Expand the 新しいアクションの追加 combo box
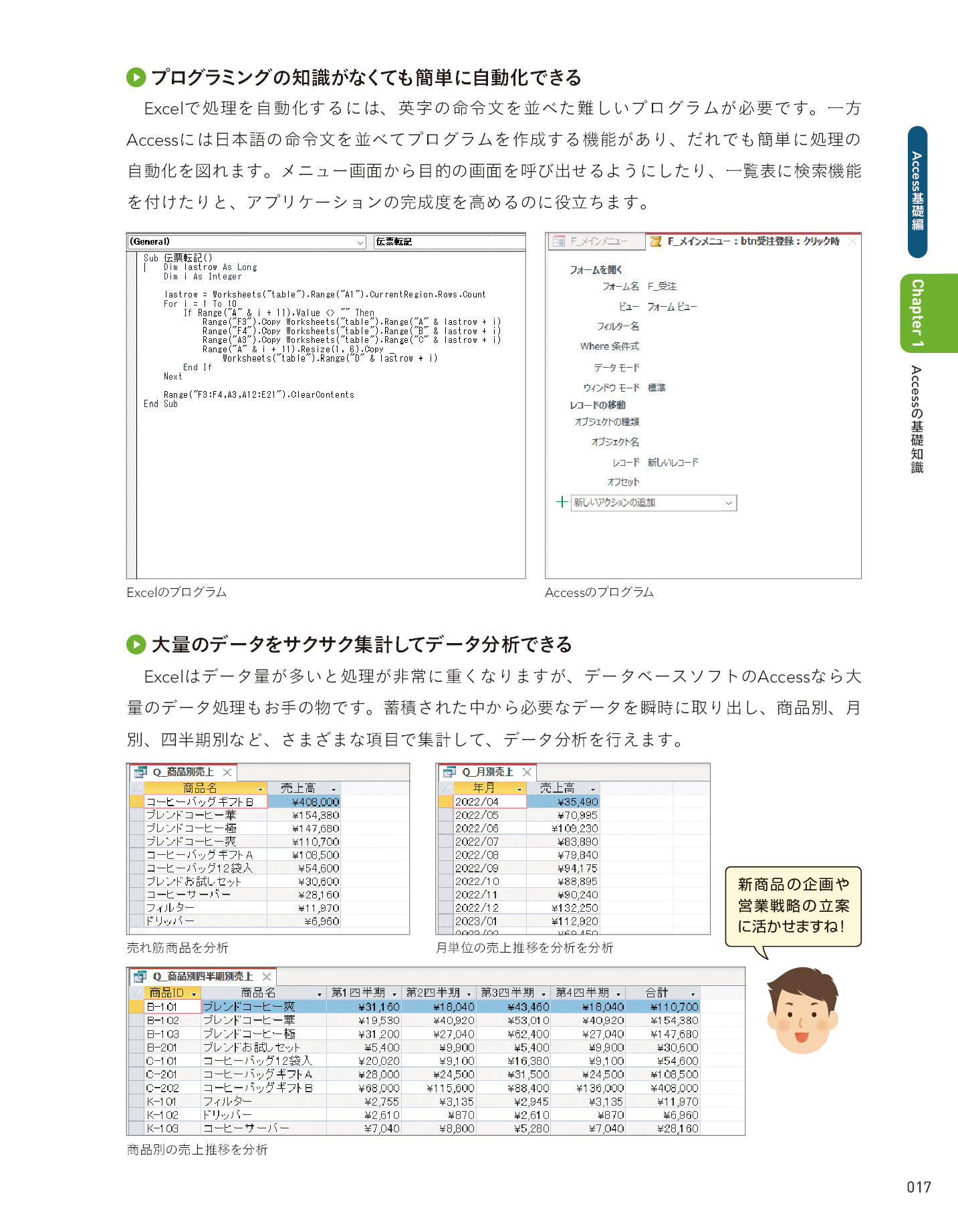Viewport: 958px width, 1232px height. pyautogui.click(x=729, y=503)
